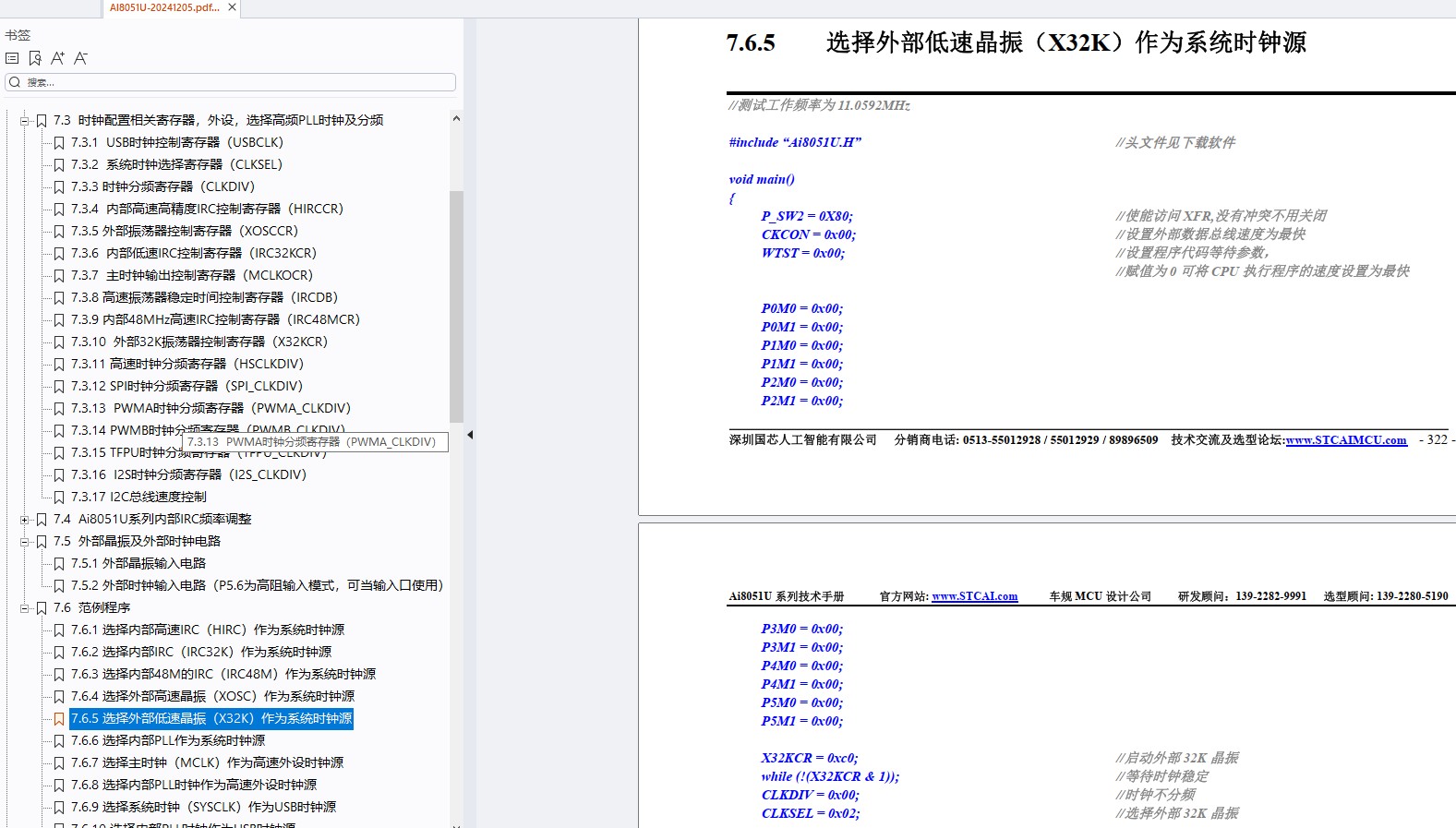This screenshot has width=1456, height=828.
Task: Open bookmark '7.3 时钟配置相关寄存器'
Action: 218,120
